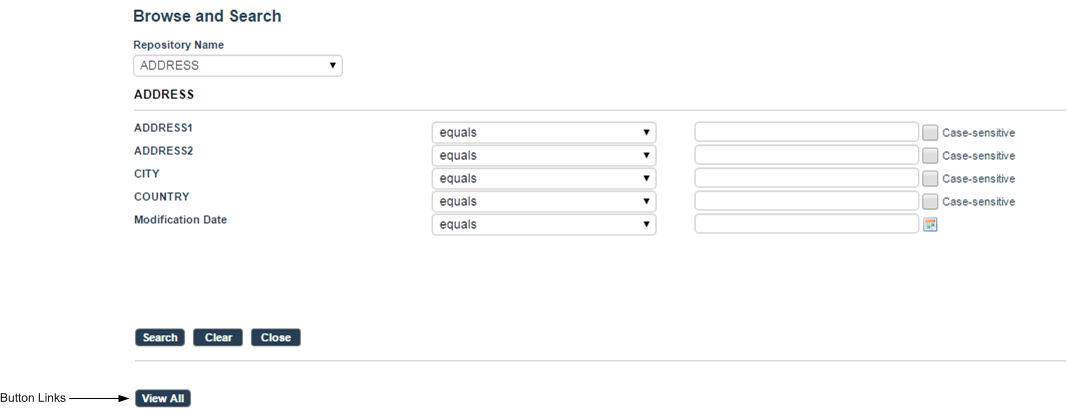1067x413 pixels.
Task: Click the Search button
Action: point(160,337)
